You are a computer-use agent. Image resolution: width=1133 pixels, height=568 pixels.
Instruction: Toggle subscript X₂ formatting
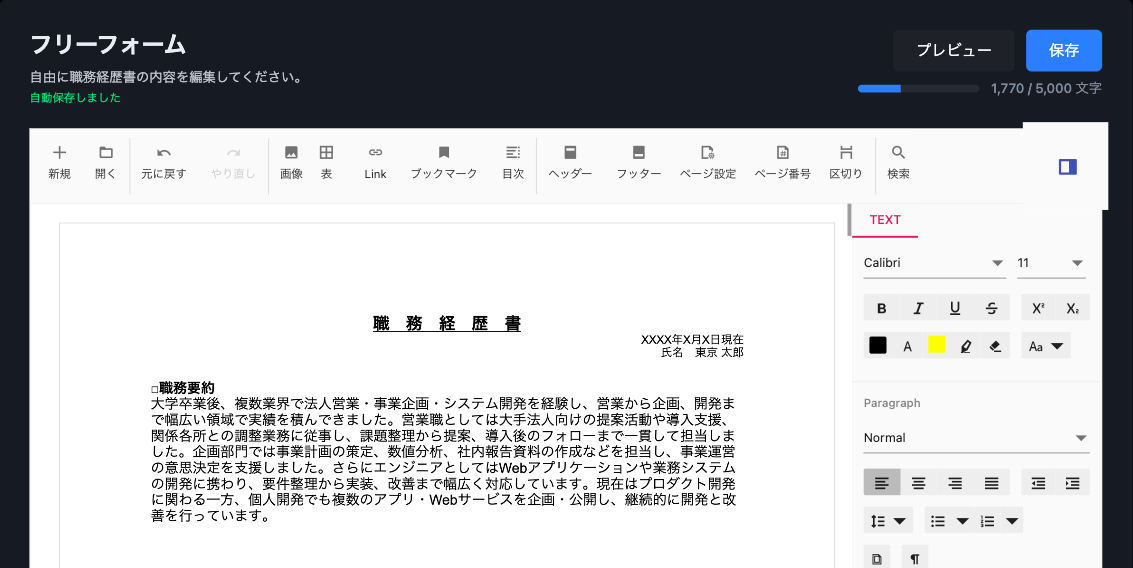[x=1072, y=308]
